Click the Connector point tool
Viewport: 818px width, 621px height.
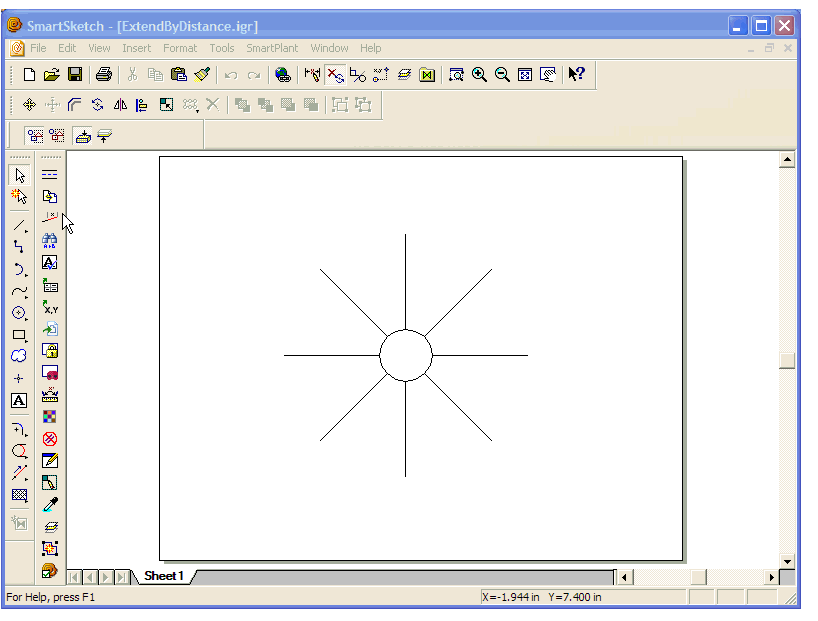pos(19,247)
